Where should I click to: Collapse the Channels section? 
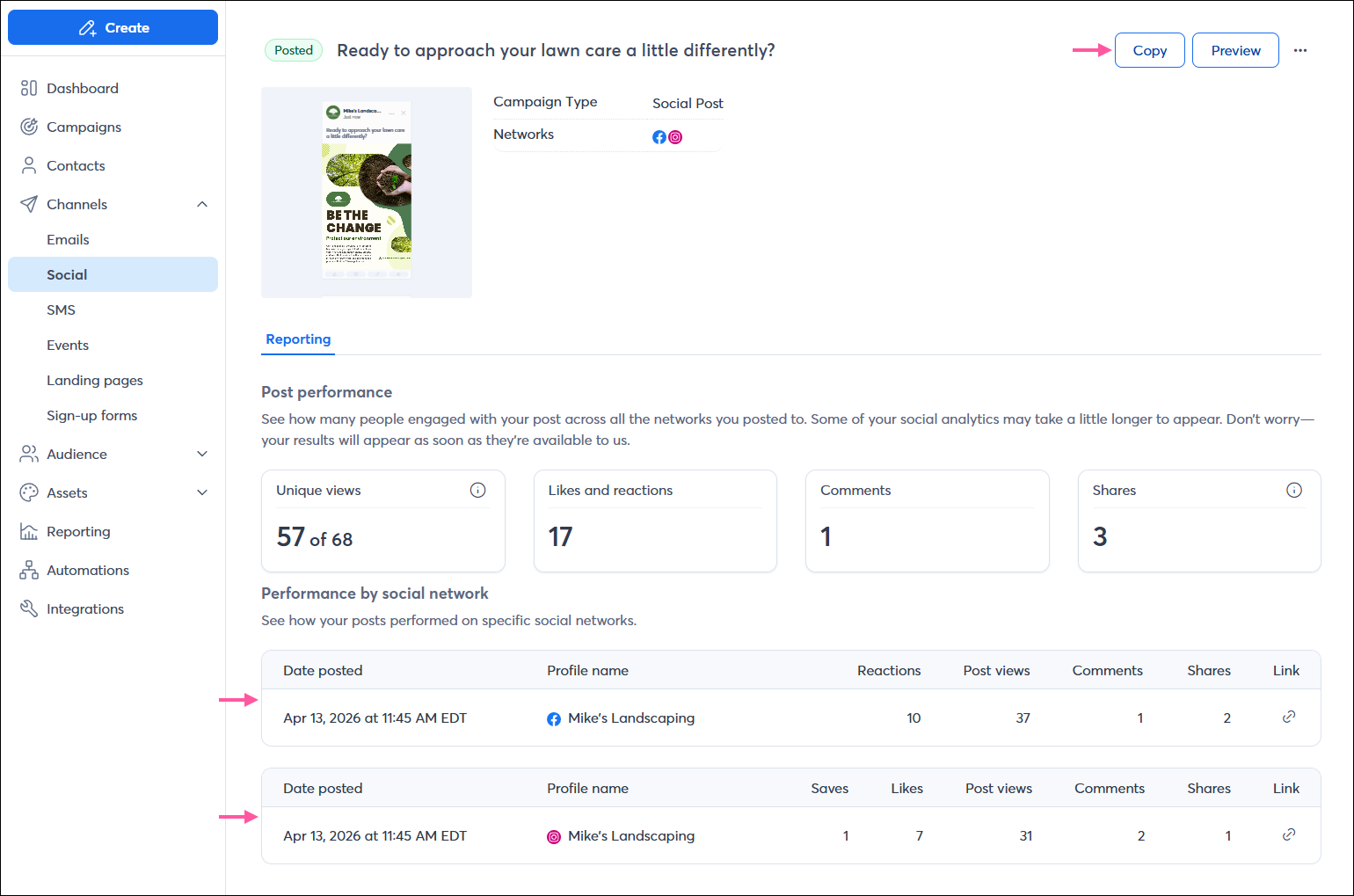click(x=203, y=204)
